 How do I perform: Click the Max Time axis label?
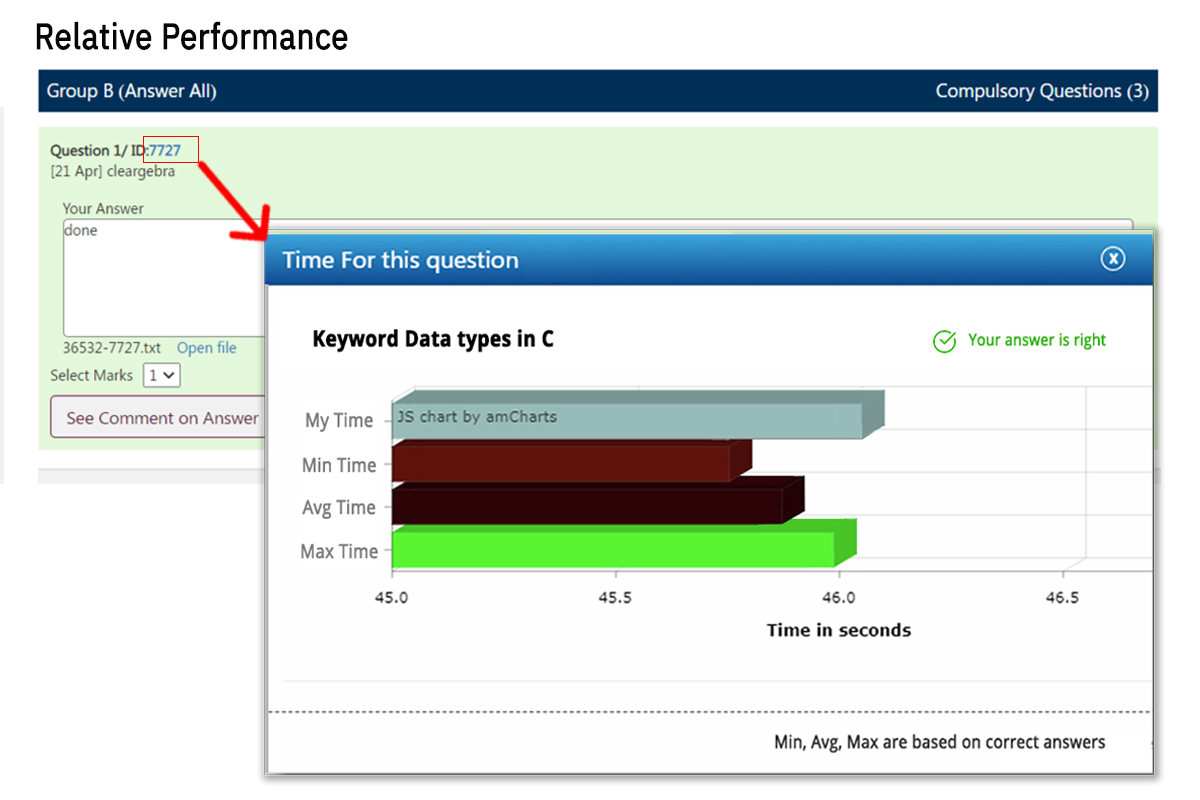coord(339,551)
